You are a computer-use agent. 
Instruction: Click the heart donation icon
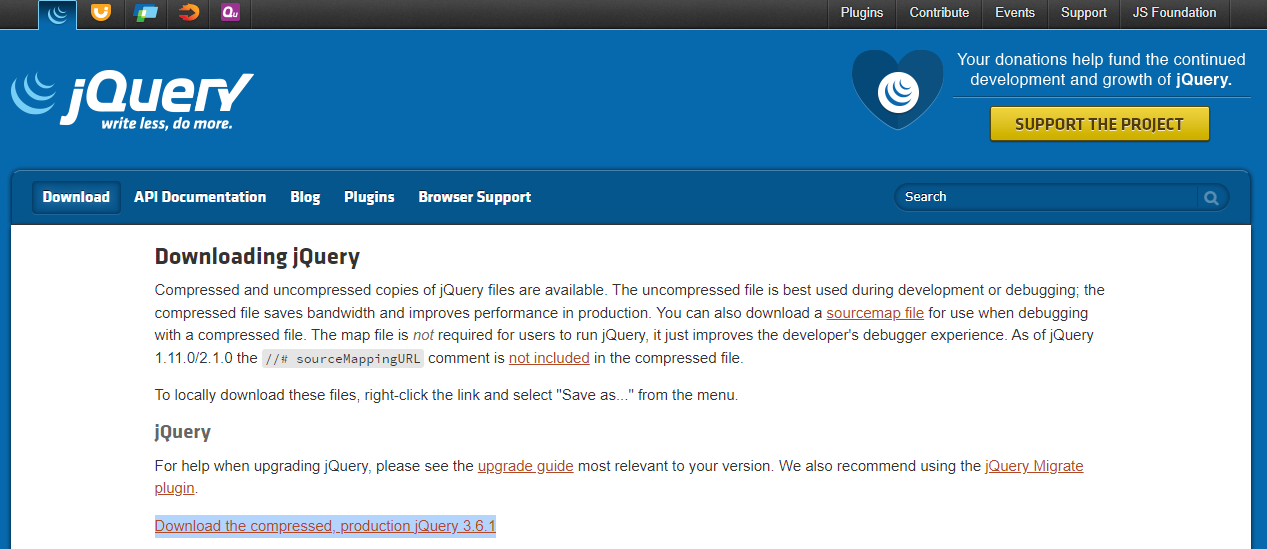[x=897, y=89]
